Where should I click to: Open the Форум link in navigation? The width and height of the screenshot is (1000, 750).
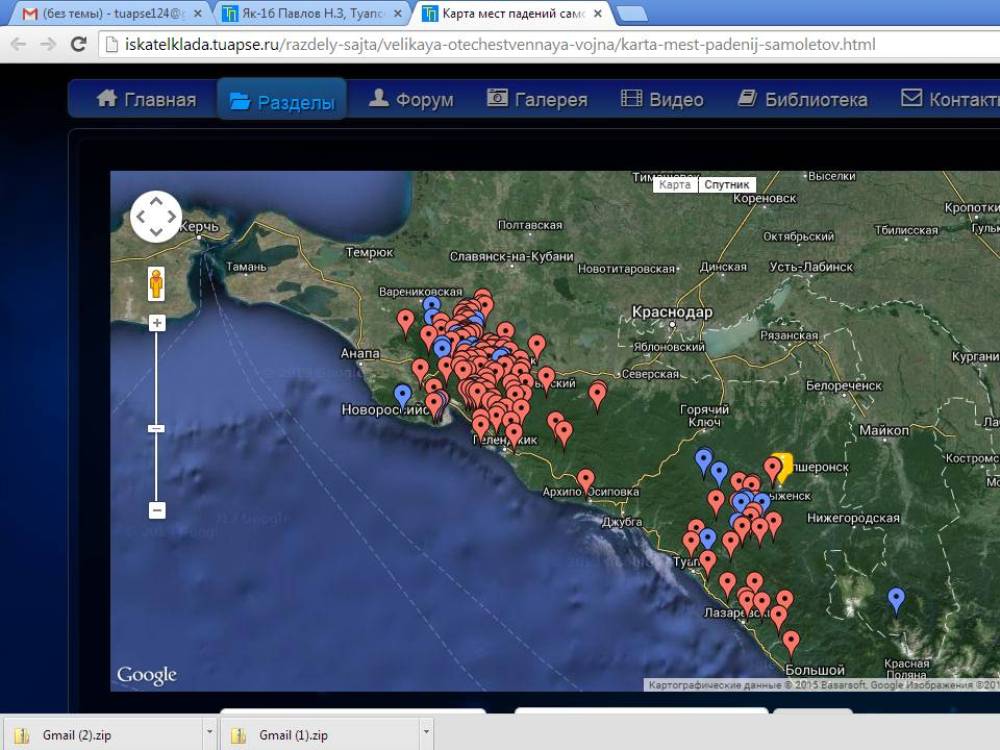(x=411, y=100)
